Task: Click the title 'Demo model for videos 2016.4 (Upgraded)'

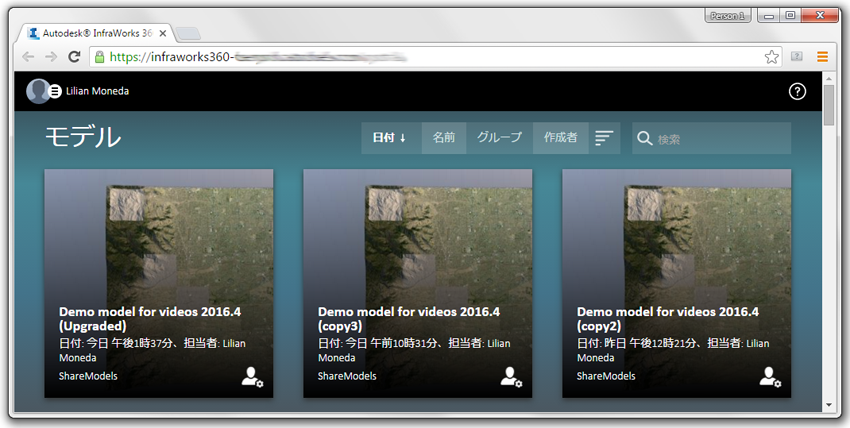Action: (150, 319)
